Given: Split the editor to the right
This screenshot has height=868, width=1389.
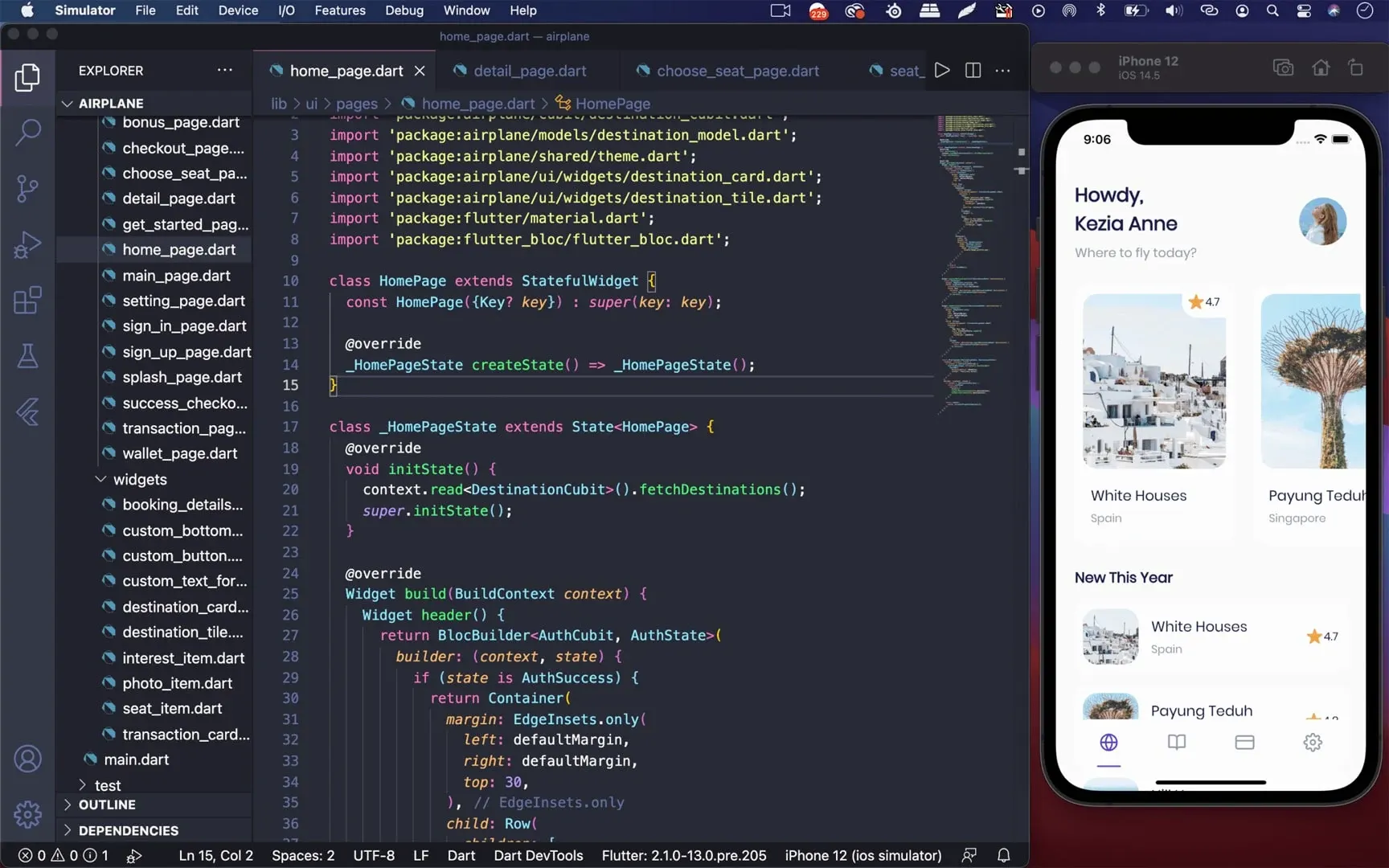Looking at the screenshot, I should [x=973, y=71].
